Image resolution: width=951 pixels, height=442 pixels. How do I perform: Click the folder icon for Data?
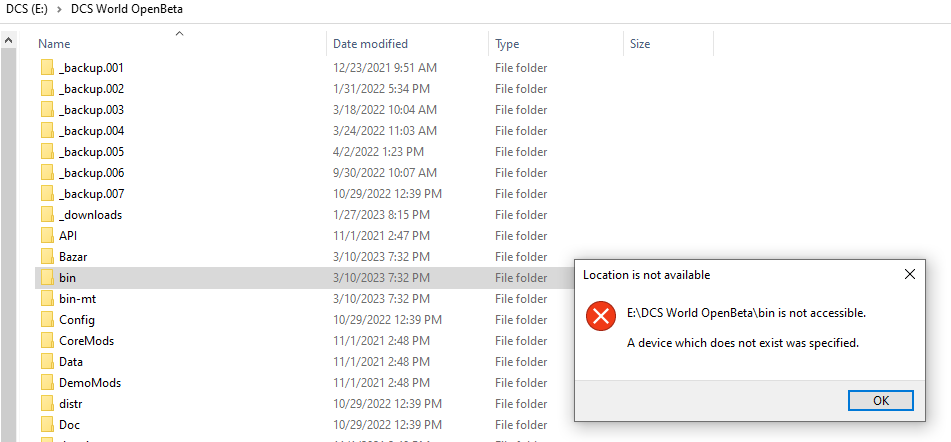pos(48,362)
